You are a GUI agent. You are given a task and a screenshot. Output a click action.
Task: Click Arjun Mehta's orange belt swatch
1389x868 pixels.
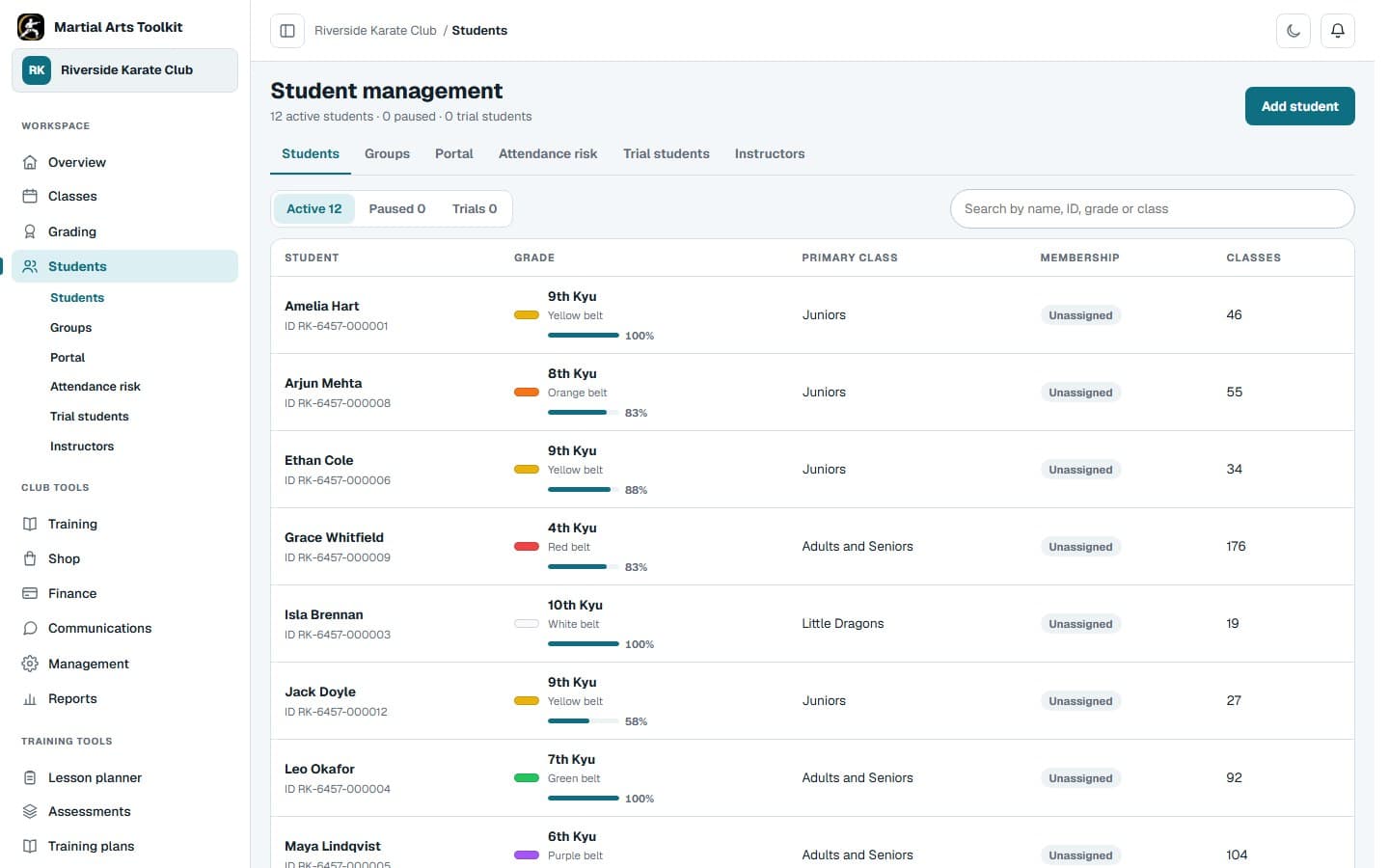[527, 393]
